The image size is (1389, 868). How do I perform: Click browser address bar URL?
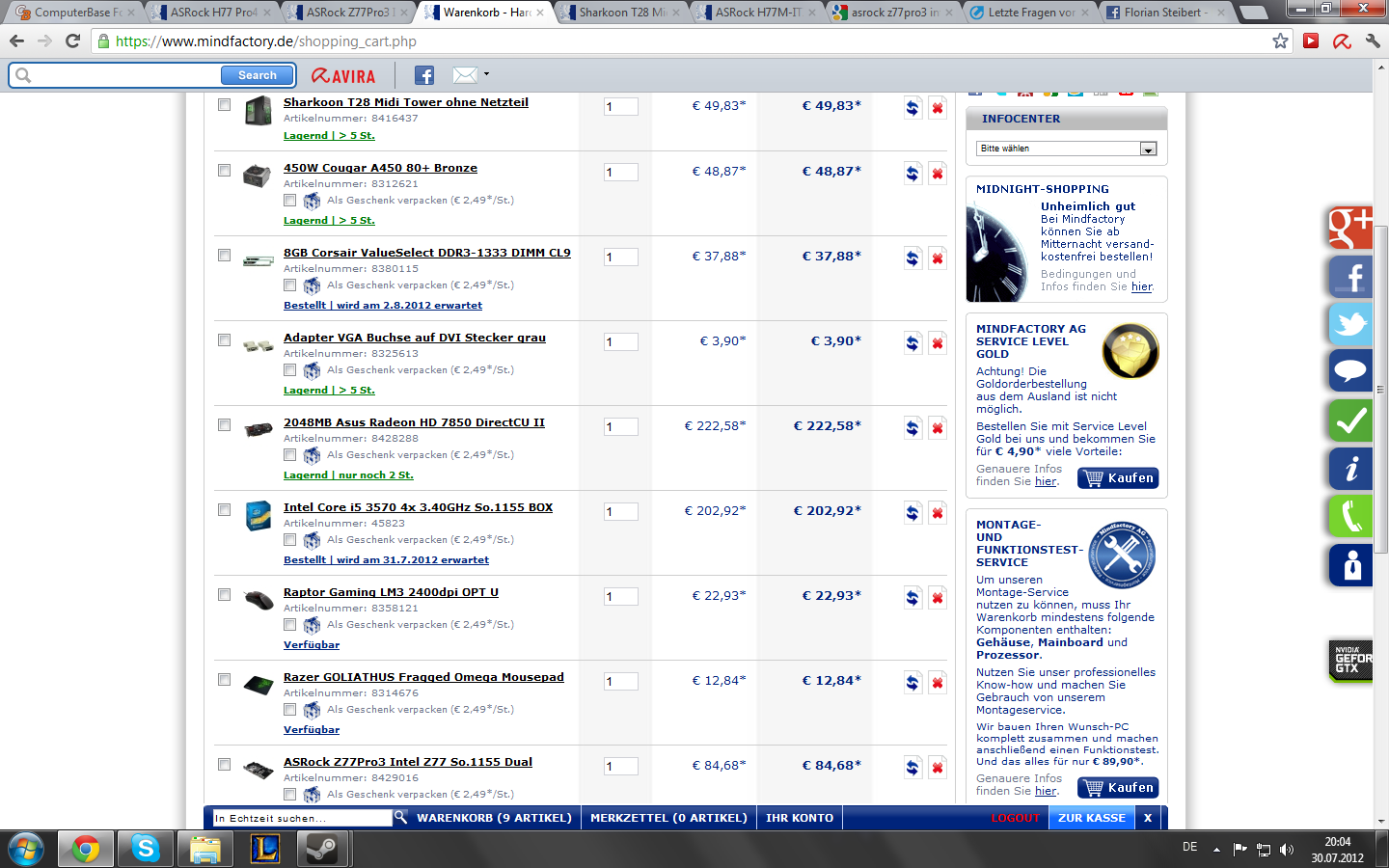pos(265,41)
